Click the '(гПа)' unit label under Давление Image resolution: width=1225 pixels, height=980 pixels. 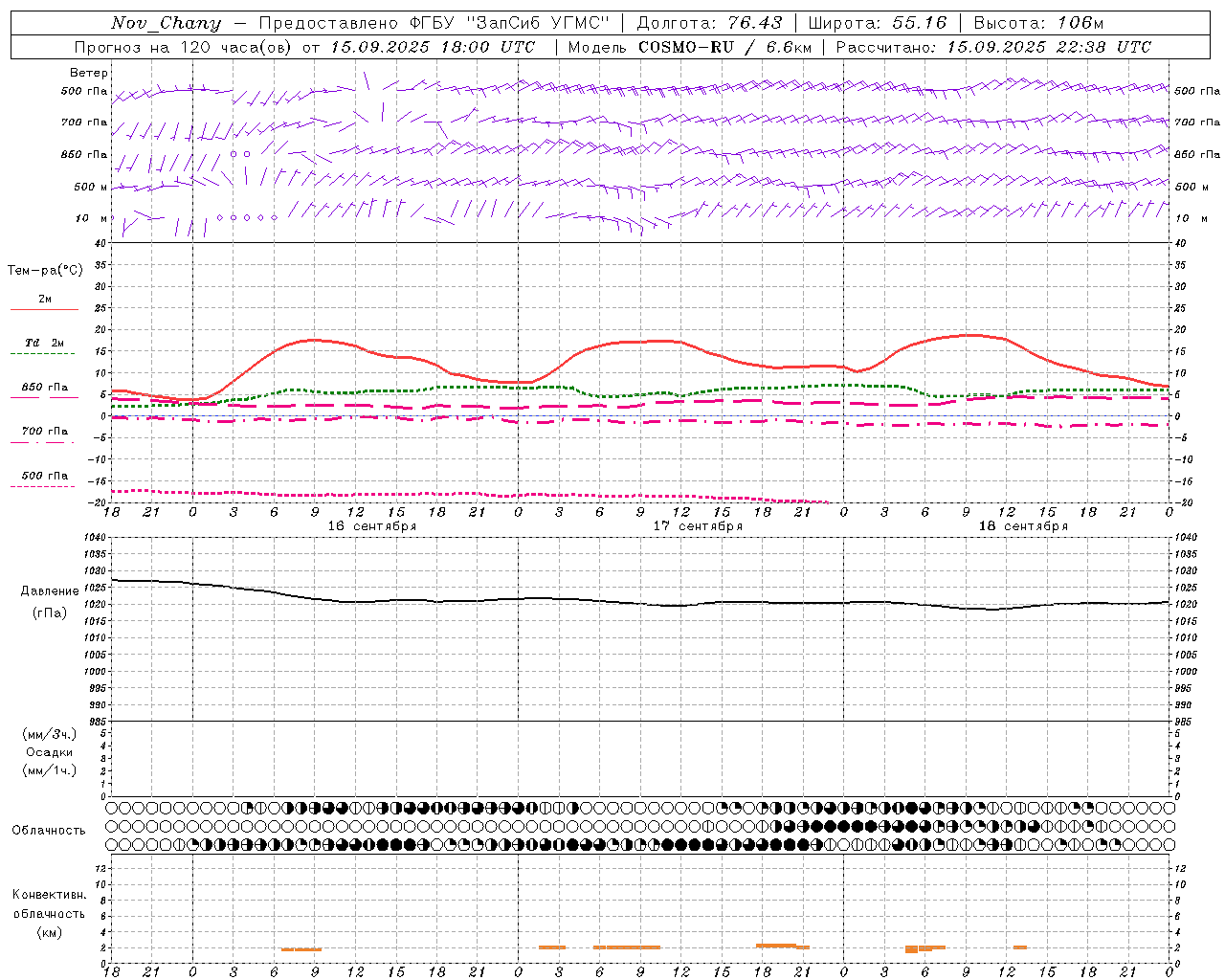click(50, 613)
